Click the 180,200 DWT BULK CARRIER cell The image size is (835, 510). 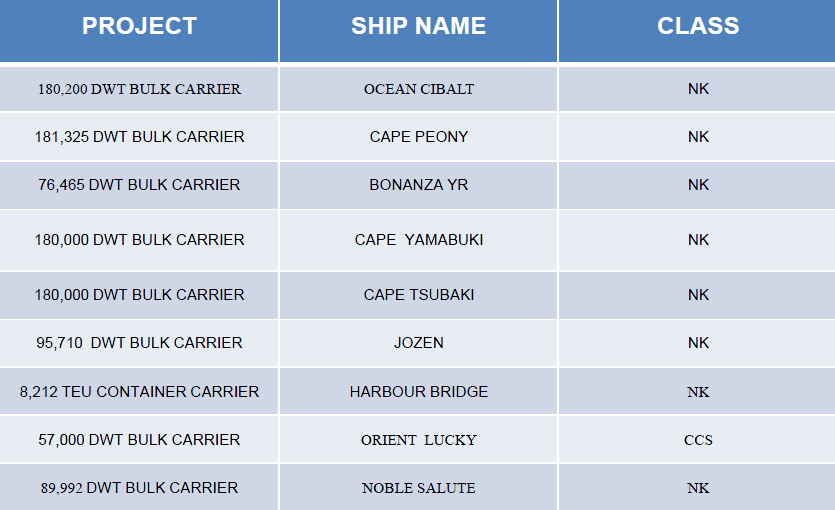click(x=139, y=89)
